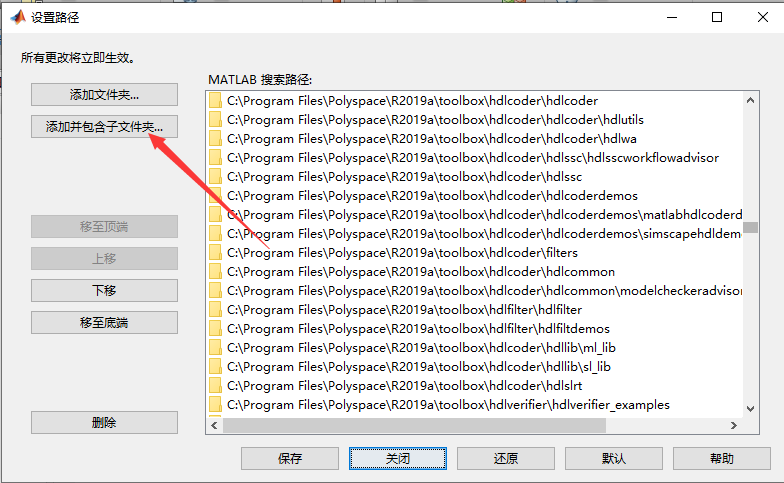Click the MATLAB logo in title bar
Viewport: 784px width, 483px height.
coord(18,18)
